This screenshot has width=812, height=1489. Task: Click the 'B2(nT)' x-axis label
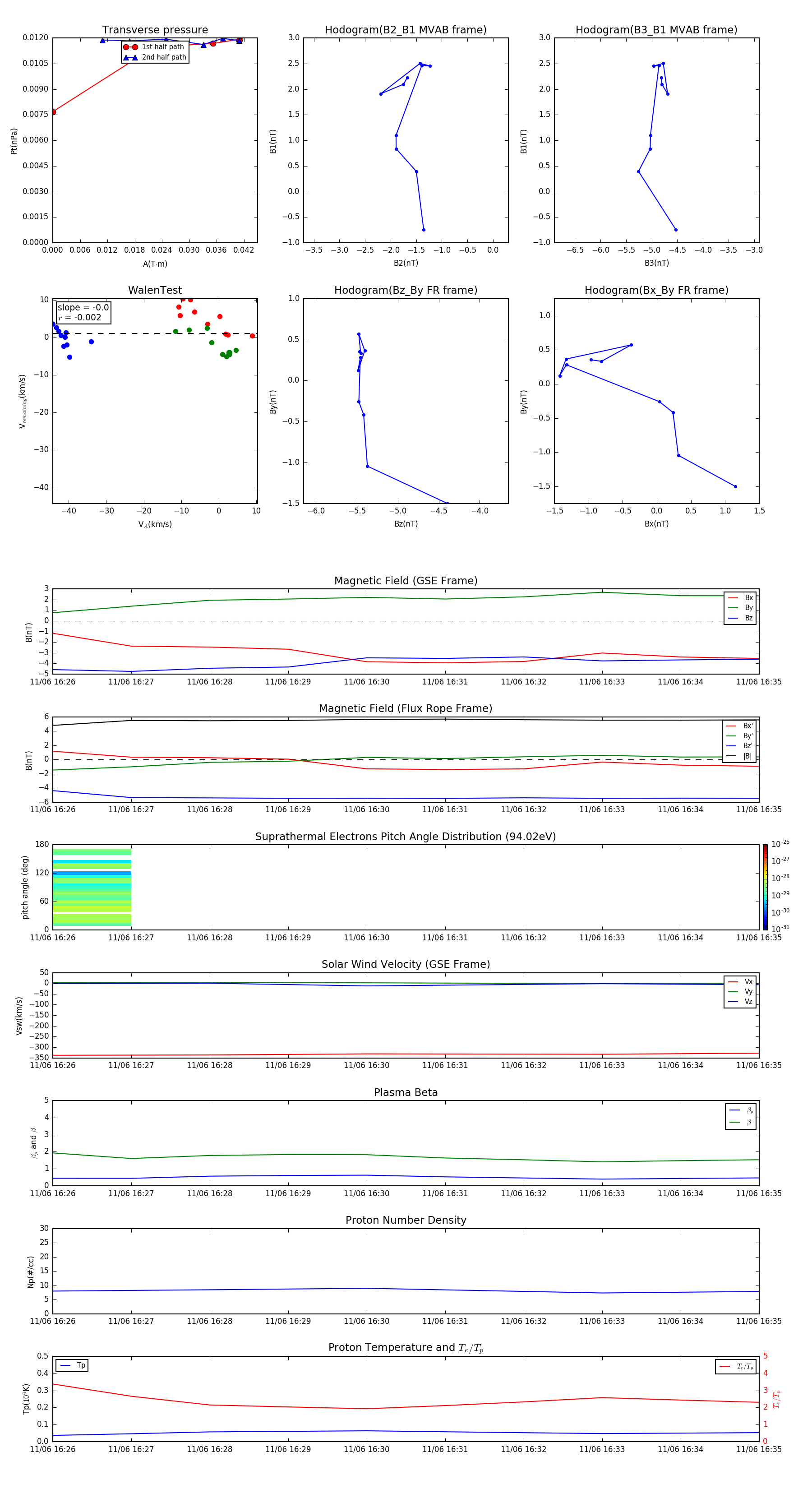(406, 263)
